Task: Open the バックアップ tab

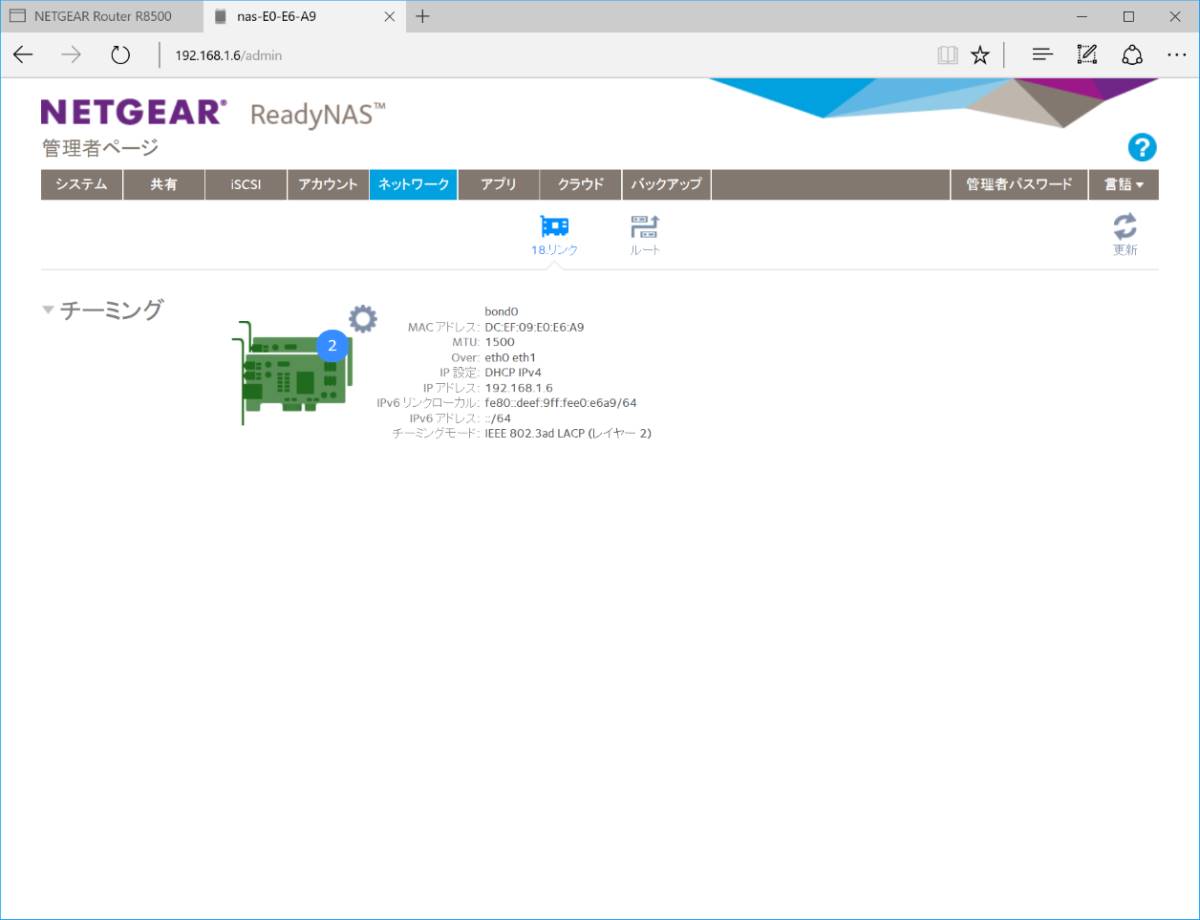Action: (666, 185)
